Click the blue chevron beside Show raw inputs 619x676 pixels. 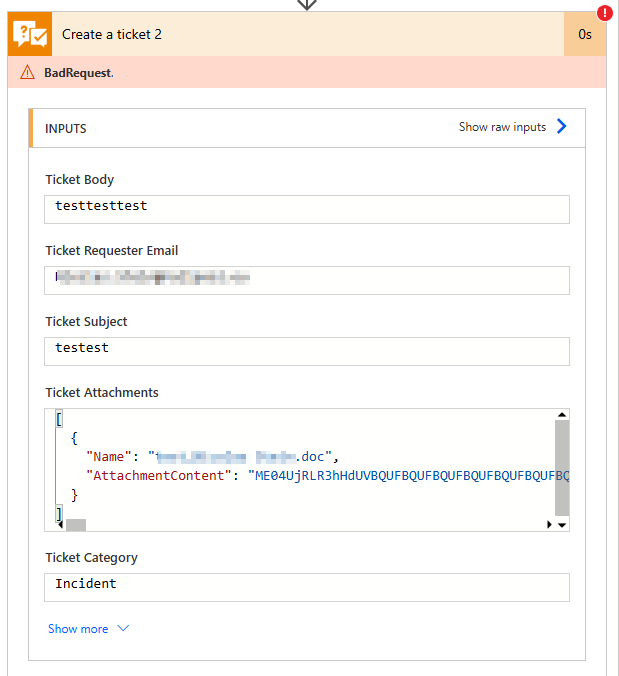point(562,127)
